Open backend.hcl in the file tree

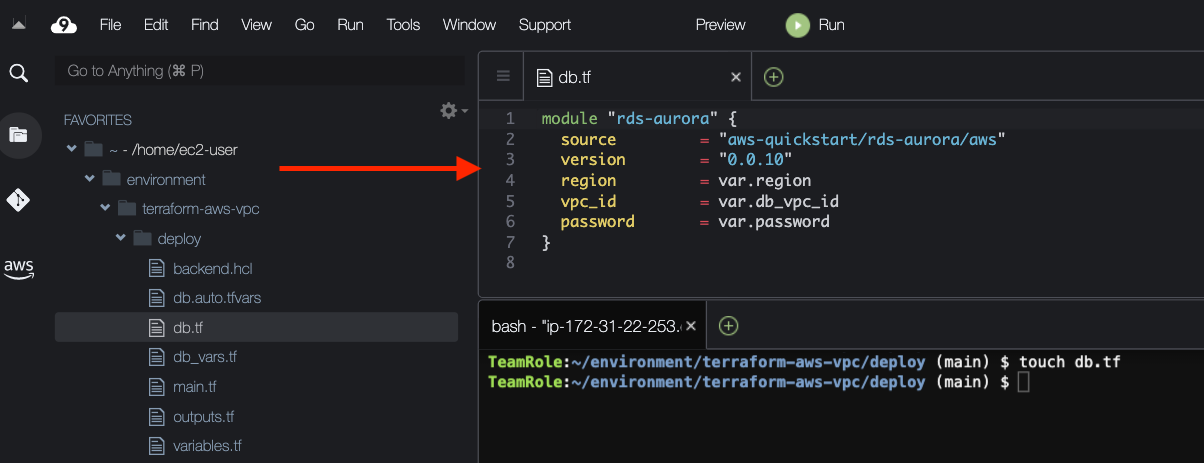[x=213, y=268]
